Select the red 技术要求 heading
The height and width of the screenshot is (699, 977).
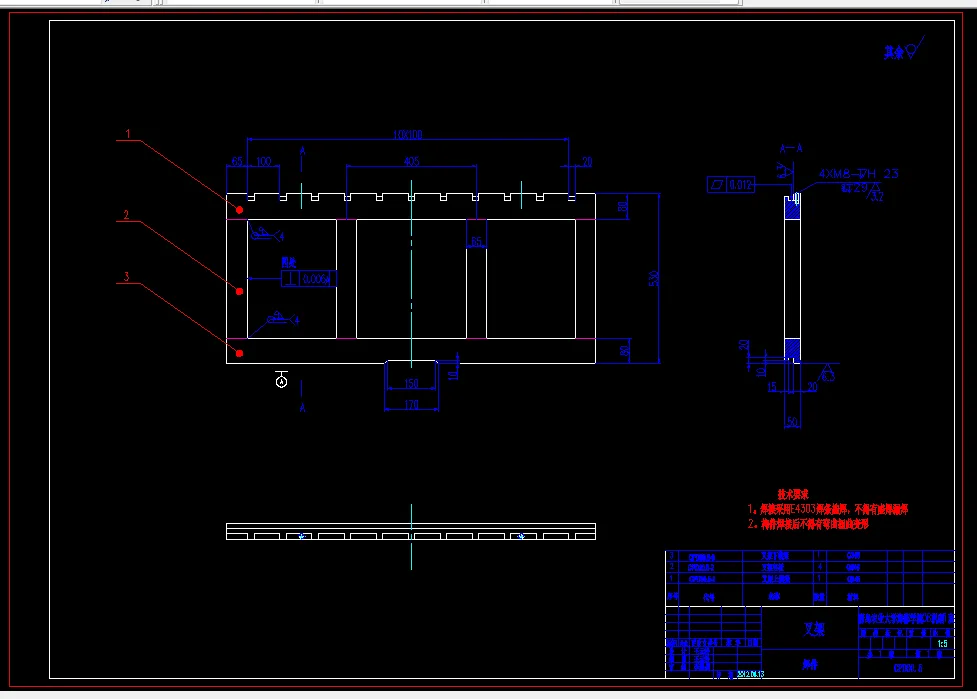point(793,494)
